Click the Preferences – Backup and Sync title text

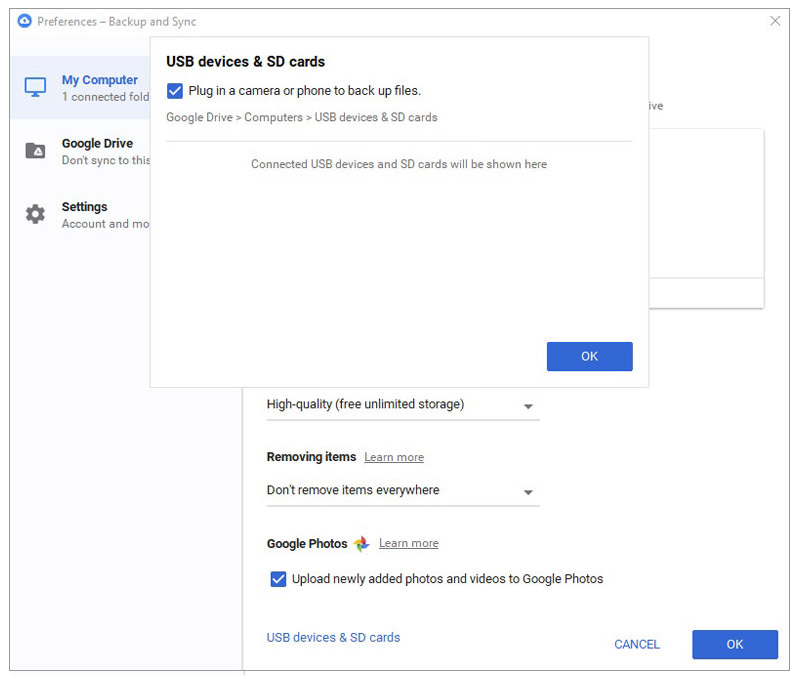click(x=116, y=22)
